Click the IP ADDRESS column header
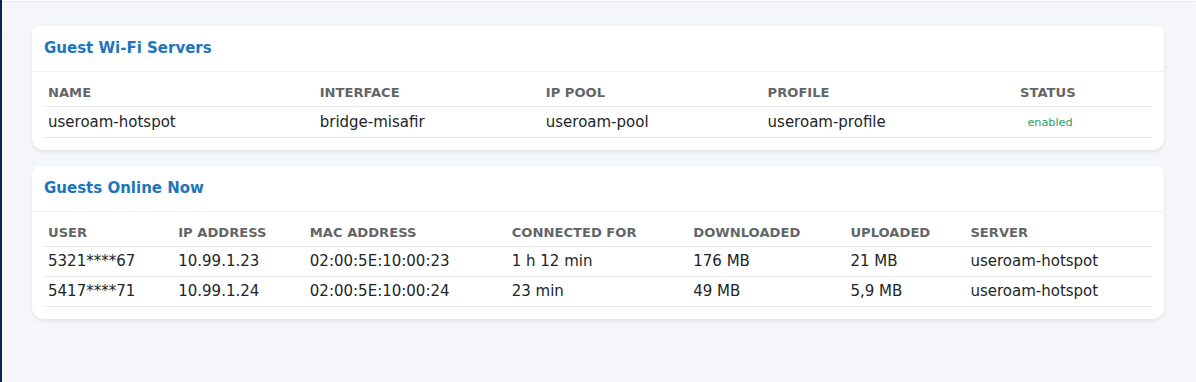 click(222, 233)
